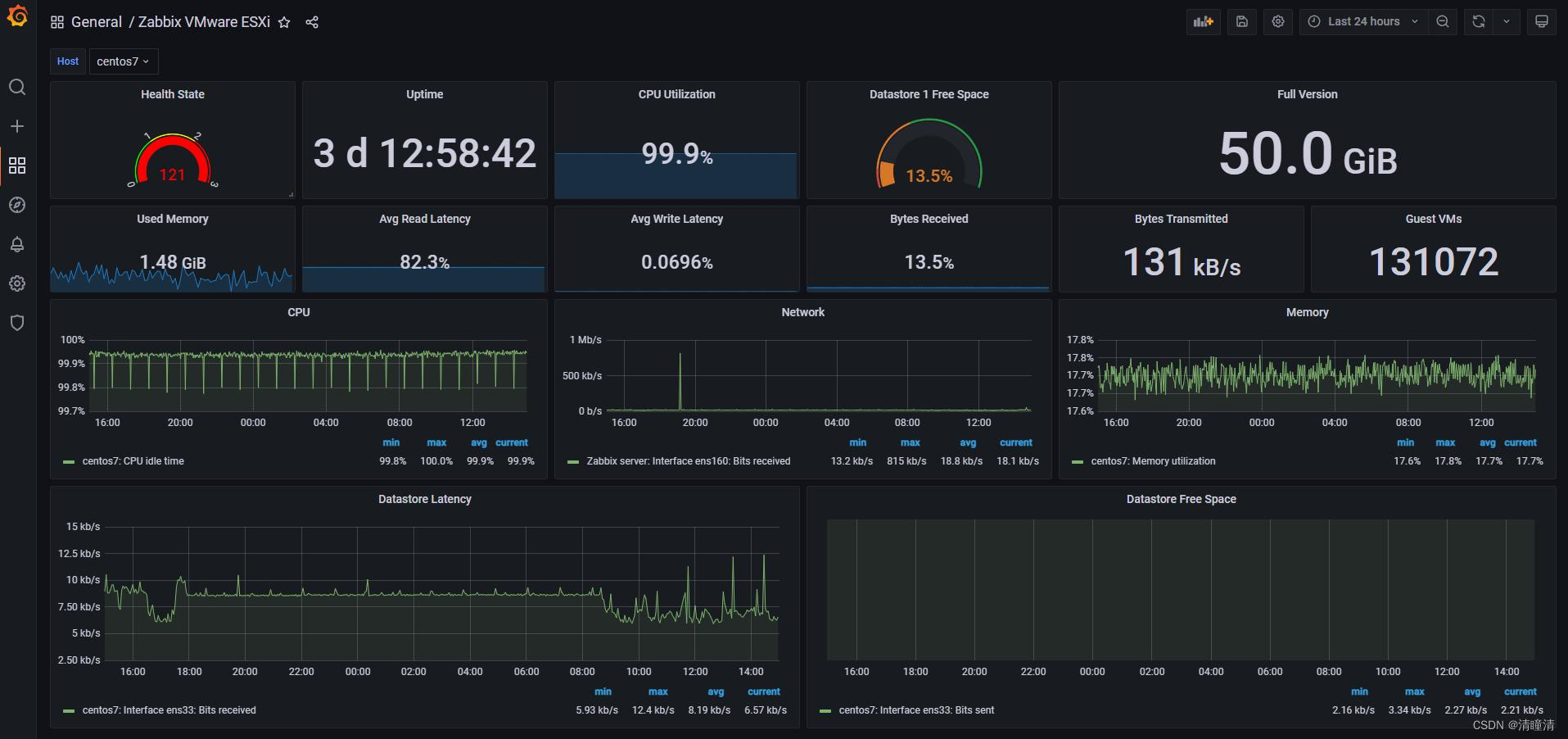Open the Memory graph panel title menu
This screenshot has height=739, width=1568.
pos(1308,312)
